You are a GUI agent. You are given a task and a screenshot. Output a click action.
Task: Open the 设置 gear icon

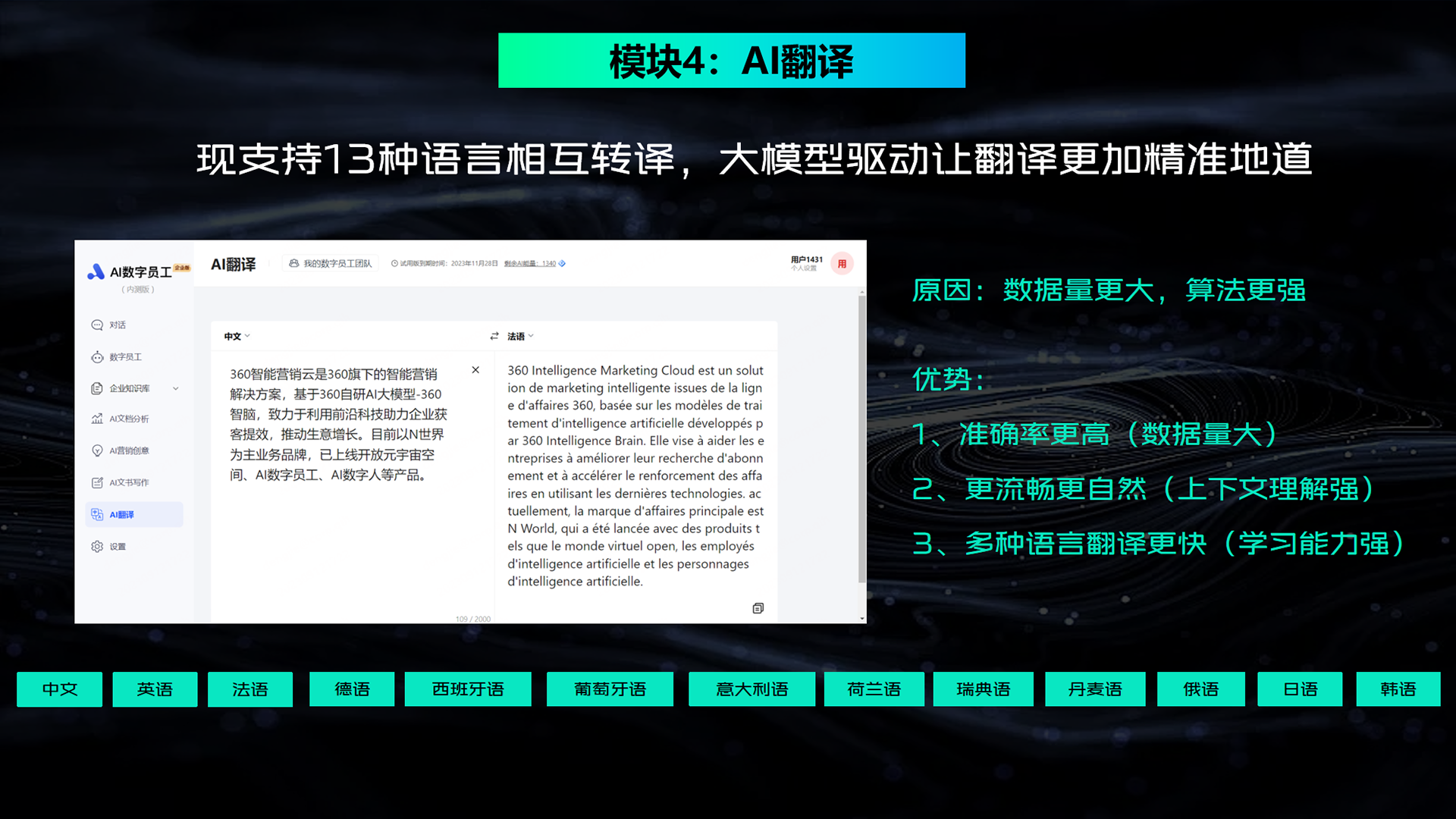pos(97,546)
